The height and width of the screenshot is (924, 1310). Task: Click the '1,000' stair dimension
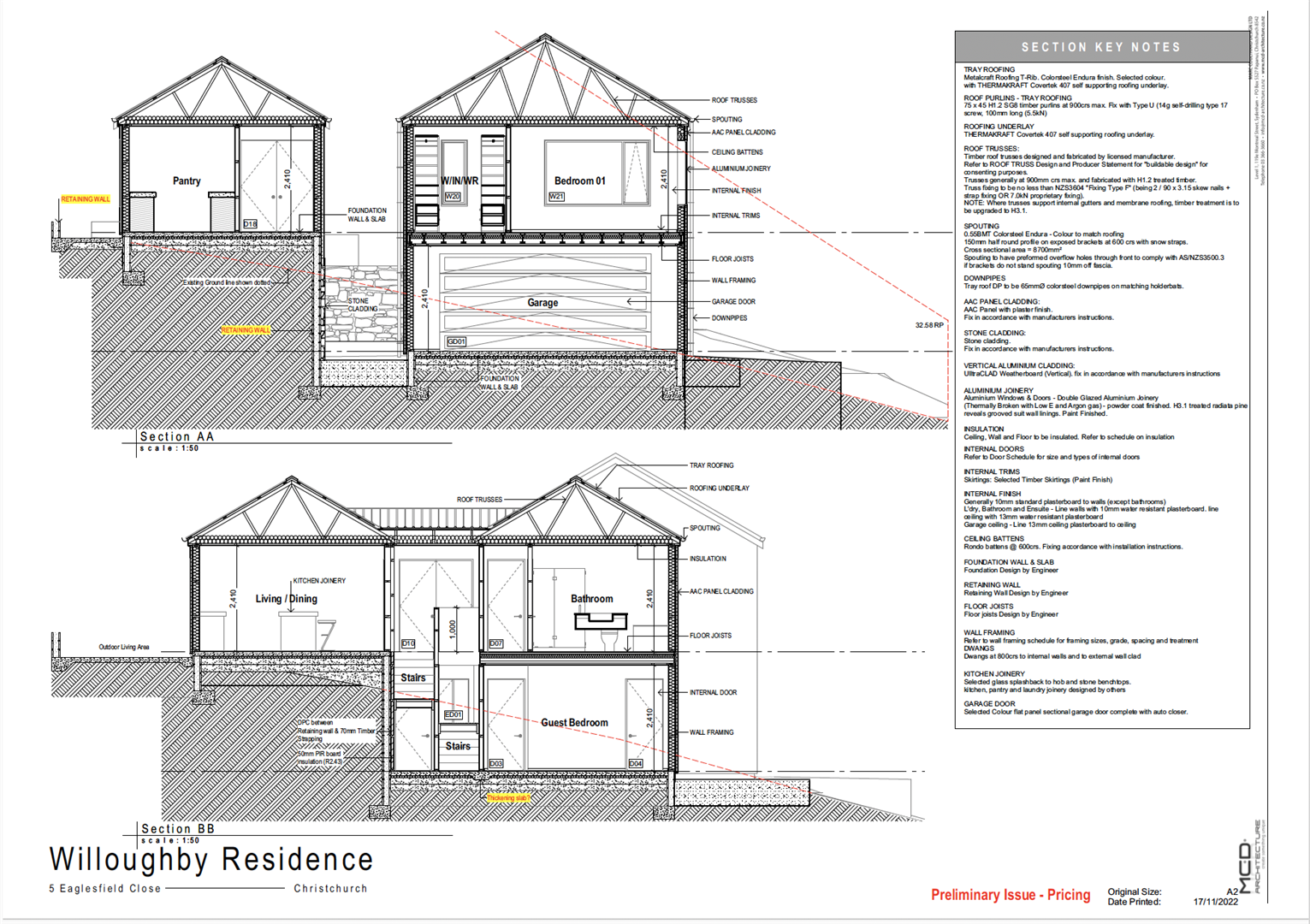pyautogui.click(x=453, y=629)
